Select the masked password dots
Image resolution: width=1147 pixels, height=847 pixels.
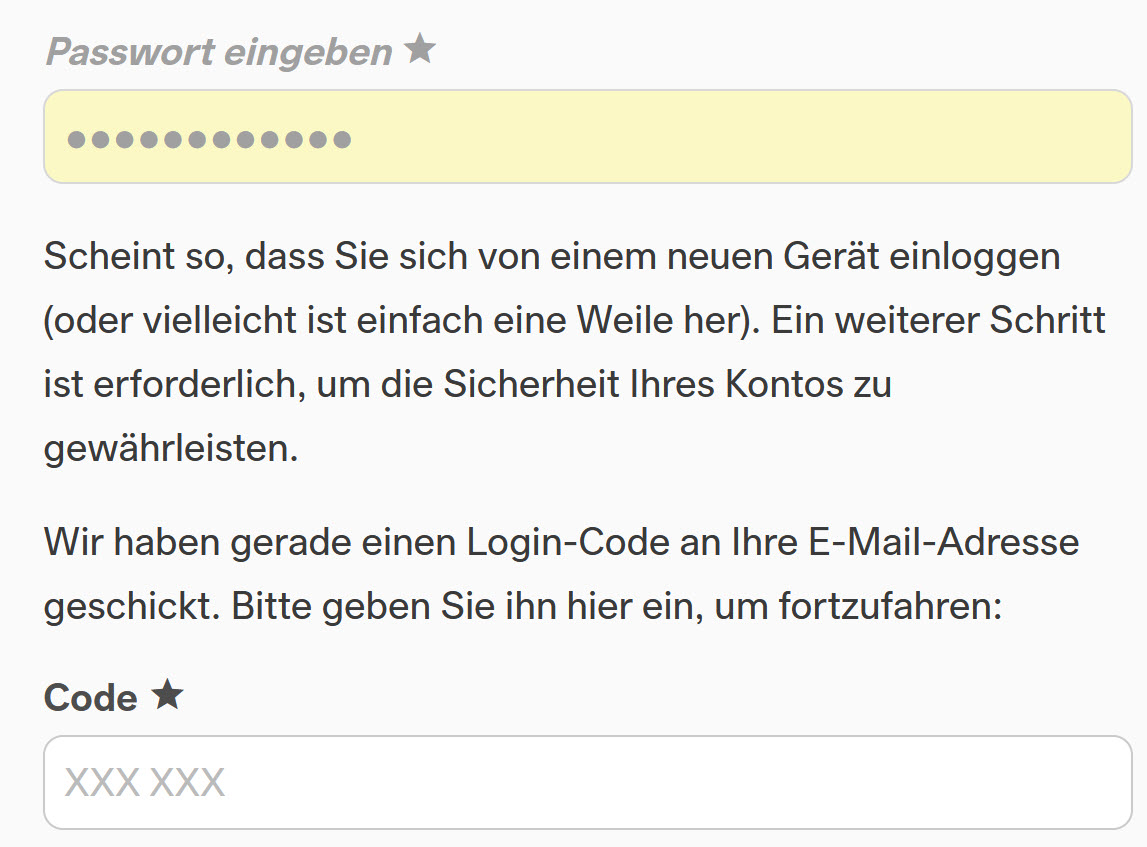(209, 139)
